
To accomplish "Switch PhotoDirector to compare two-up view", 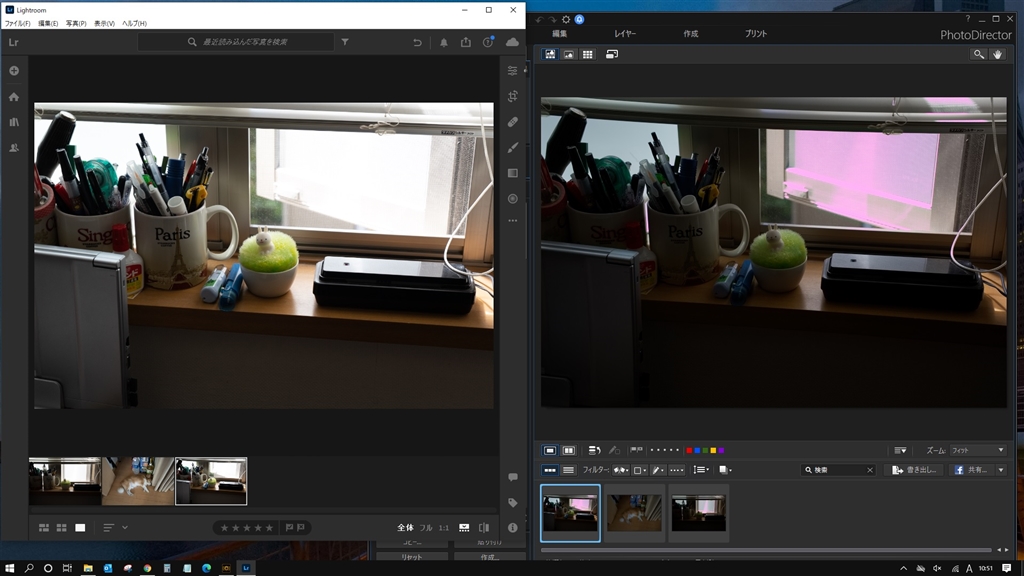I will (x=569, y=451).
